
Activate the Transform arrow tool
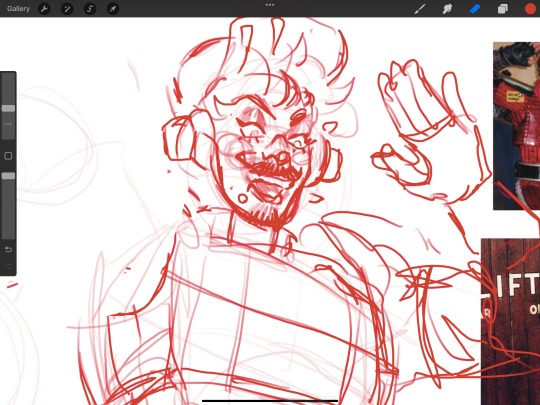[x=113, y=9]
